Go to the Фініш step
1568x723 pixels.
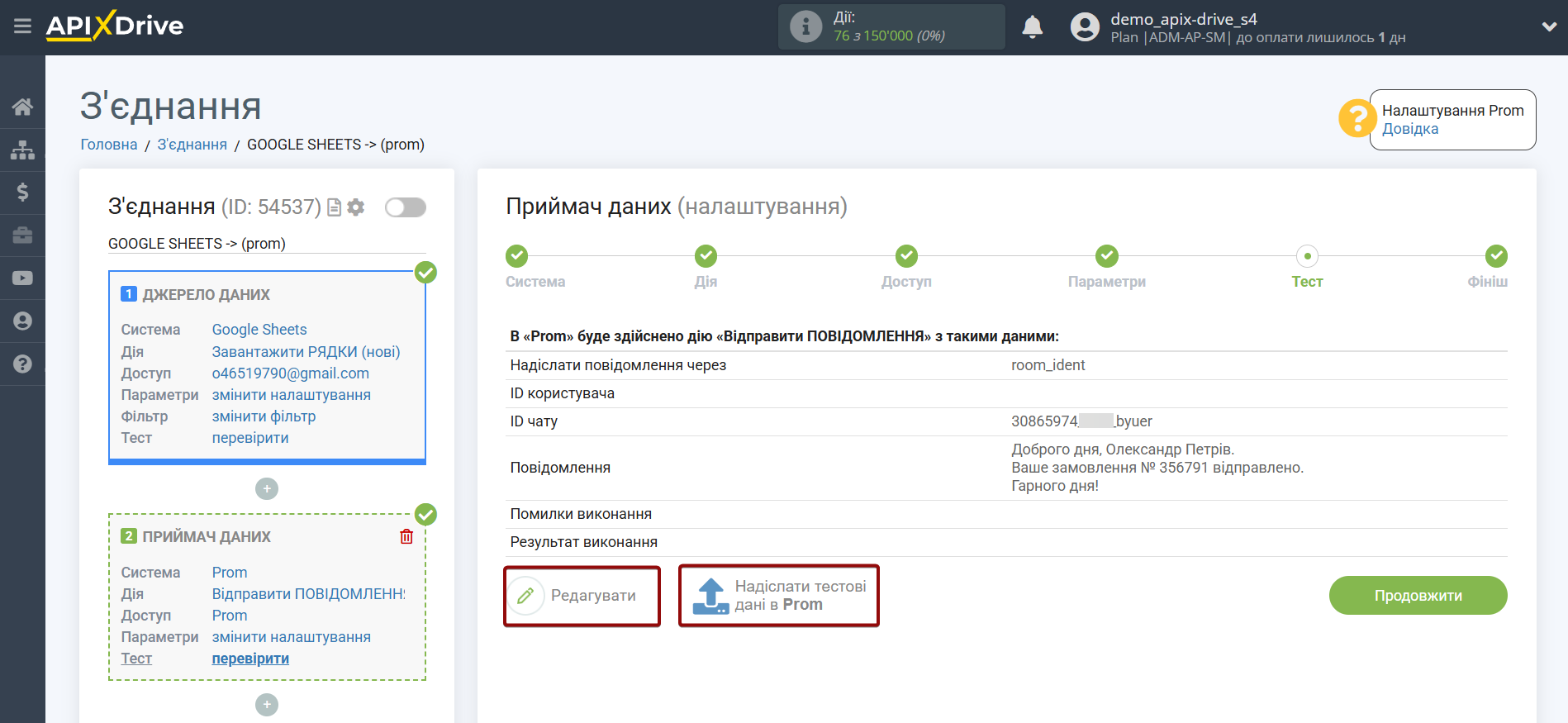1496,257
